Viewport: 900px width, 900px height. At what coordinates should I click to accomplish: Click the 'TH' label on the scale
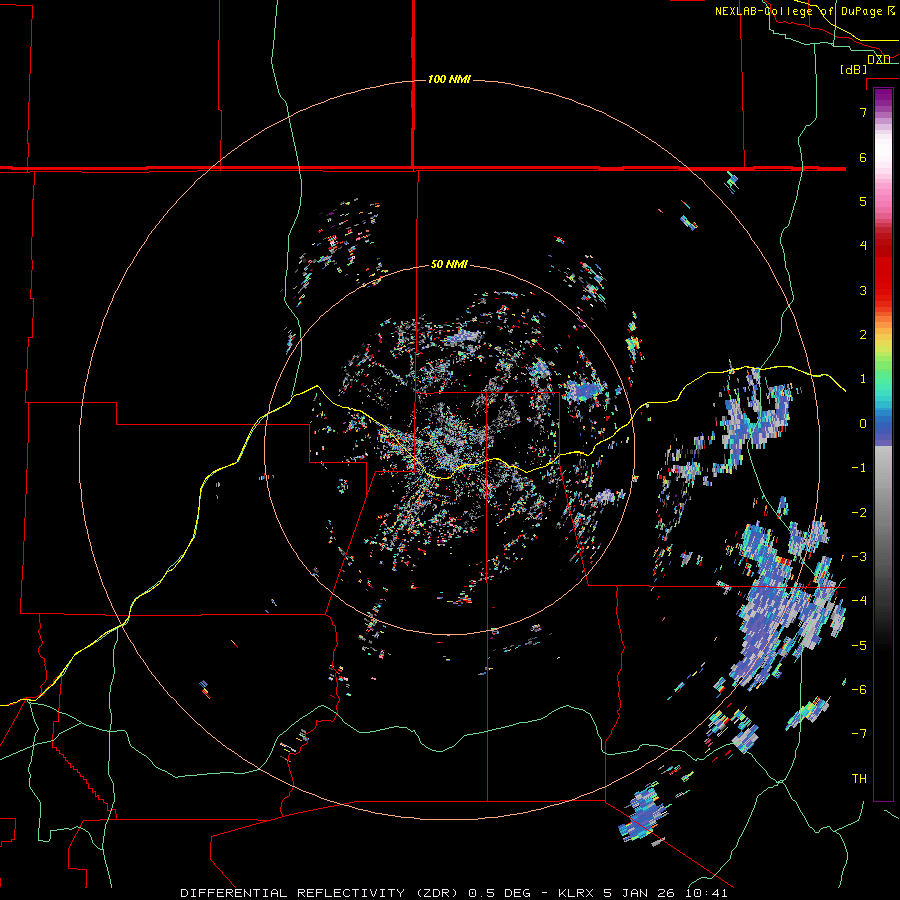(x=859, y=778)
